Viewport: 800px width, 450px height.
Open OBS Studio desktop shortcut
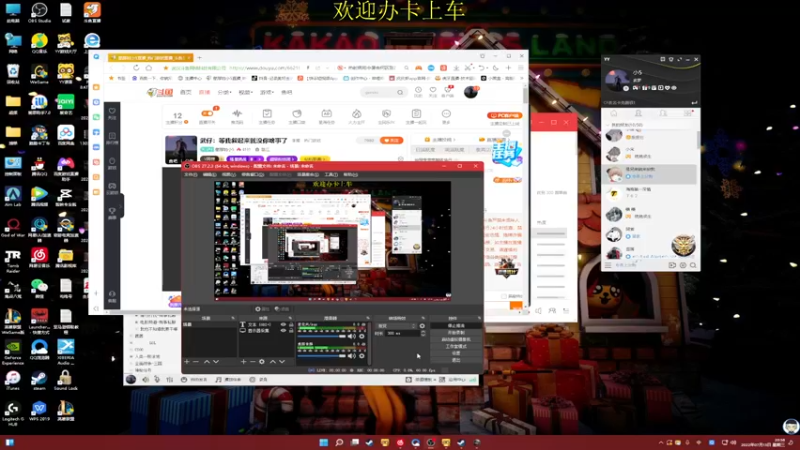(39, 12)
